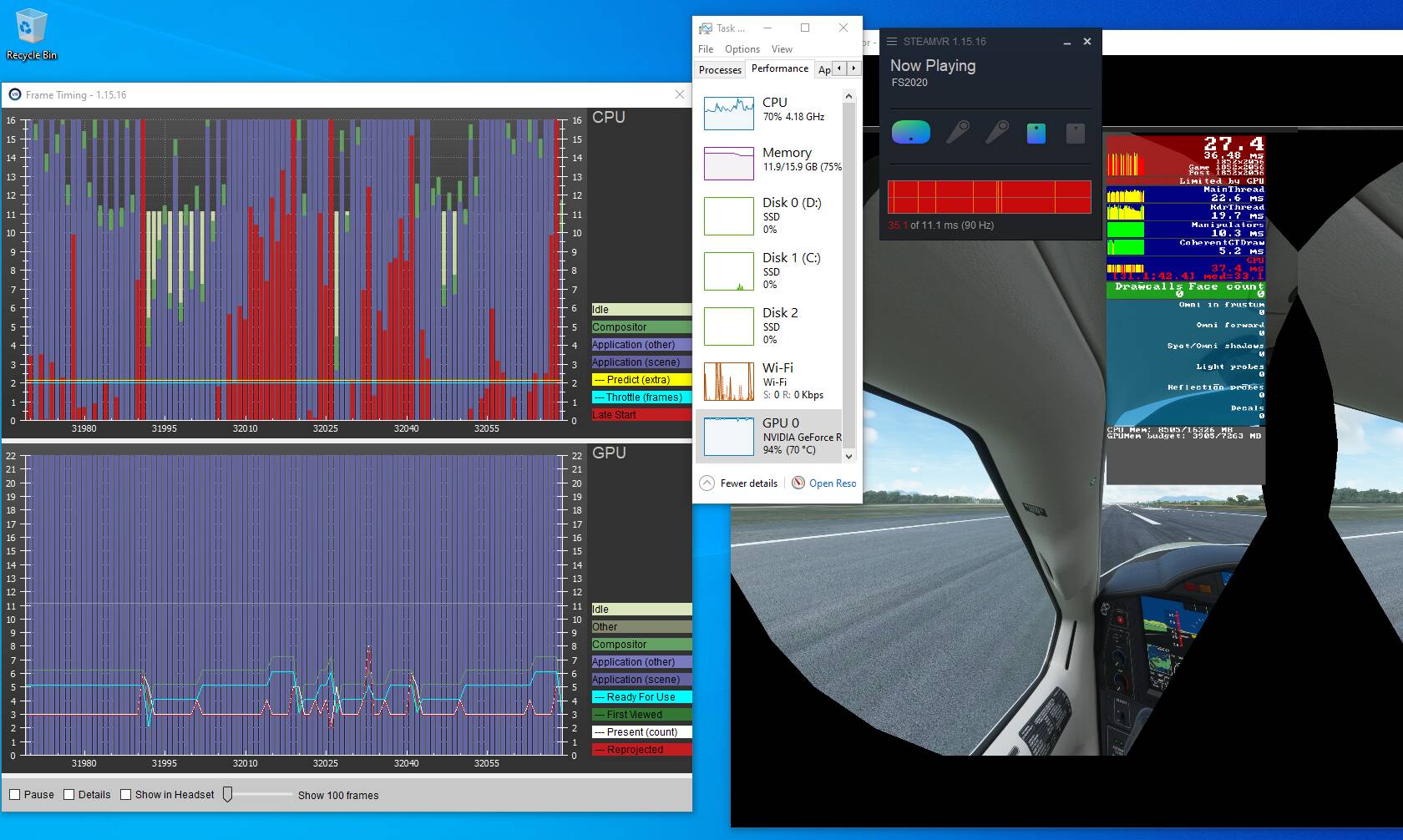Click the Task Manager app icon in title bar
The height and width of the screenshot is (840, 1403).
click(x=706, y=28)
